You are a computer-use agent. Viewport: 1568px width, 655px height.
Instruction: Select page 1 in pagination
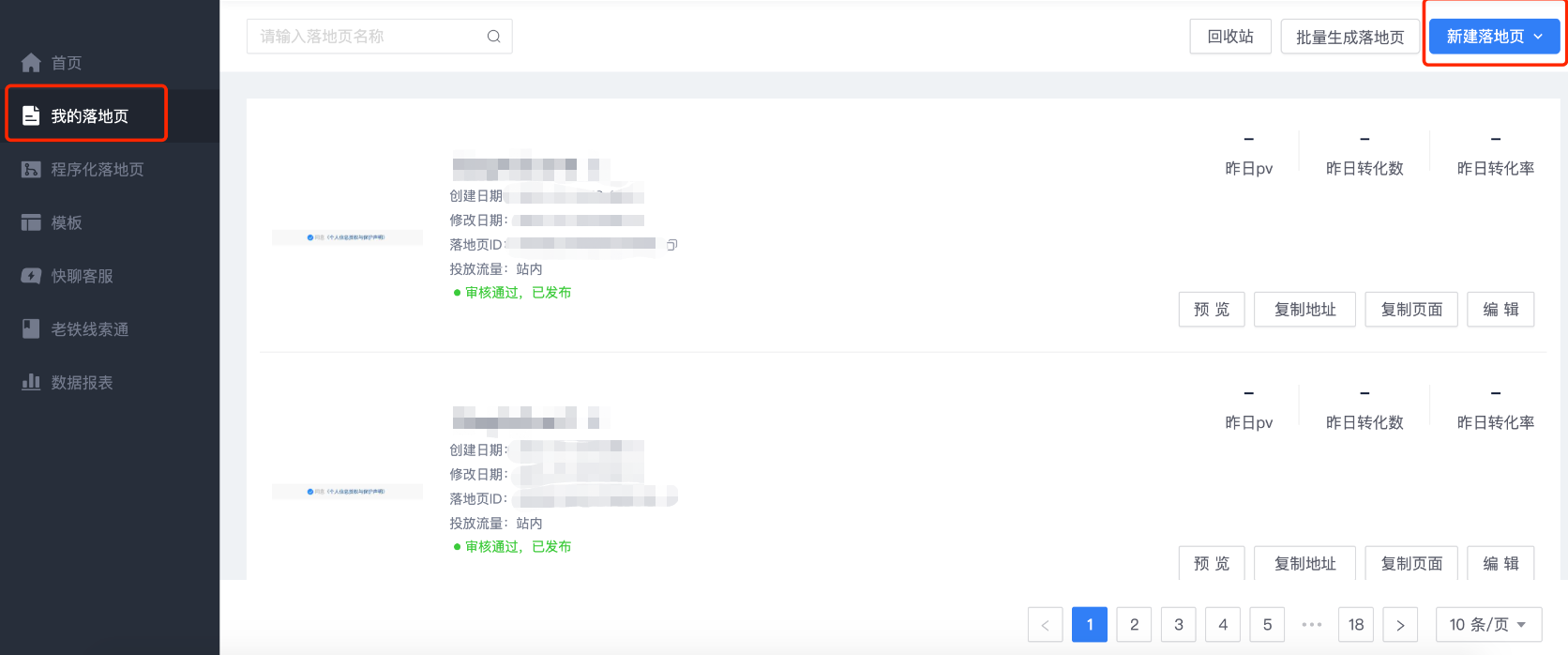click(x=1090, y=625)
